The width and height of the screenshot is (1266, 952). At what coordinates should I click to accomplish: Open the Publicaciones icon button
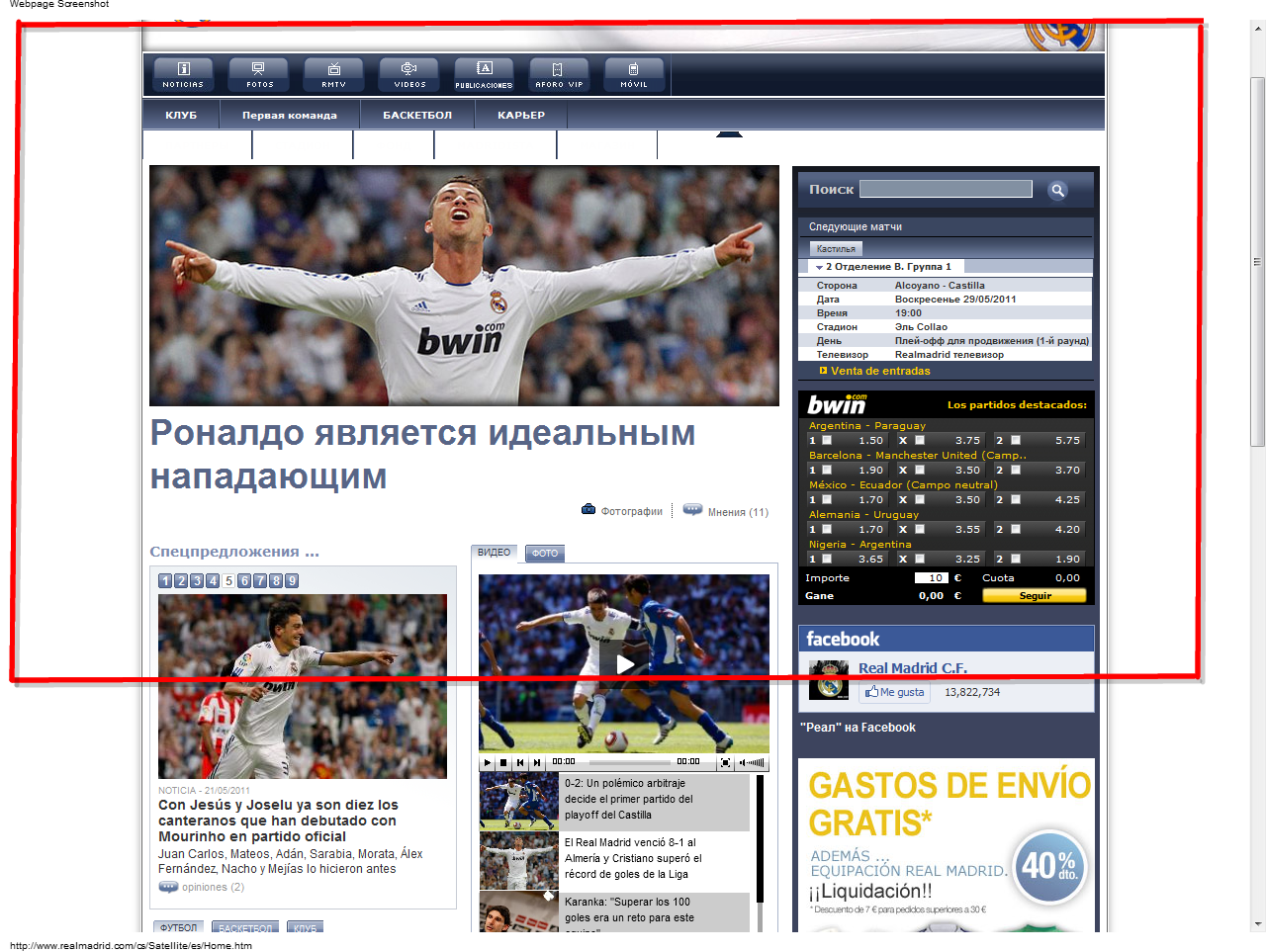485,74
